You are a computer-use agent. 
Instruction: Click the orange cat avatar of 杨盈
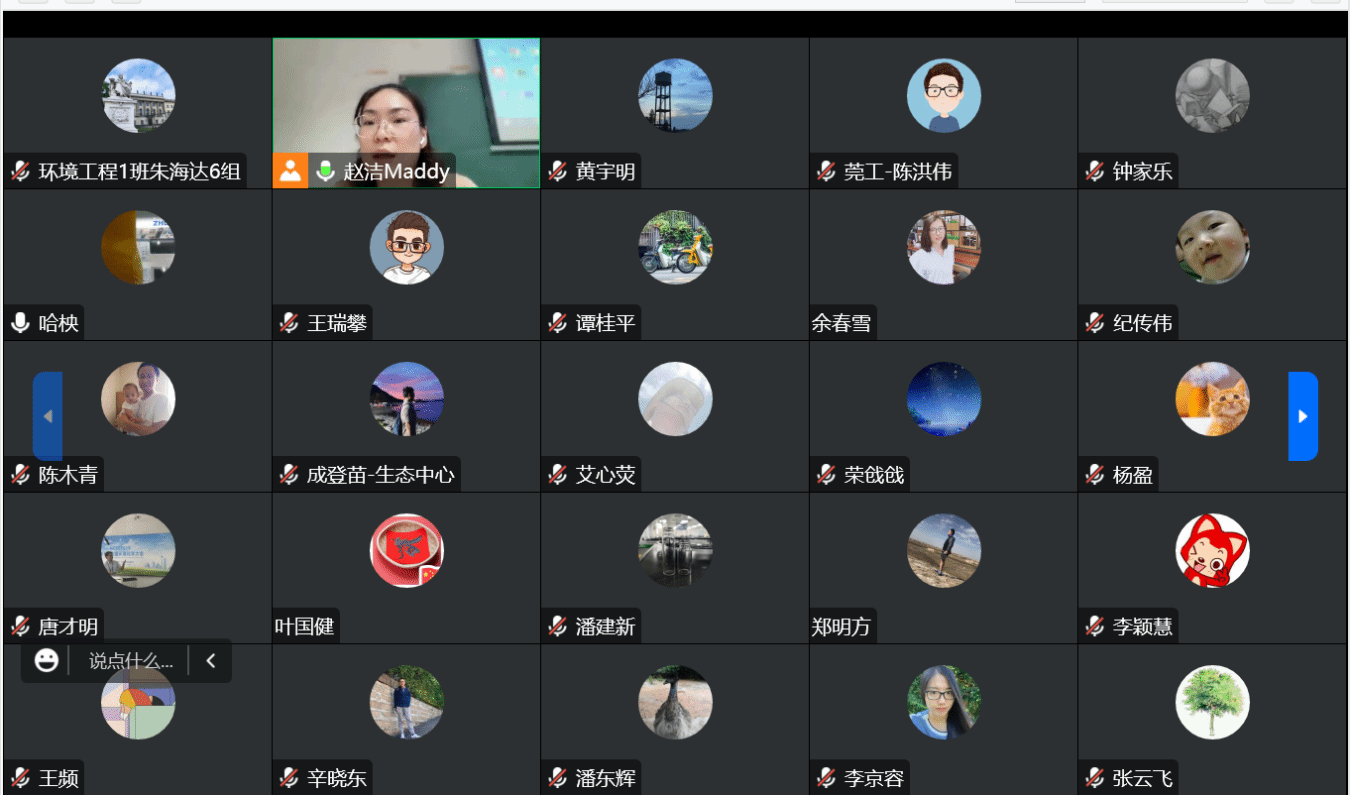tap(1212, 399)
